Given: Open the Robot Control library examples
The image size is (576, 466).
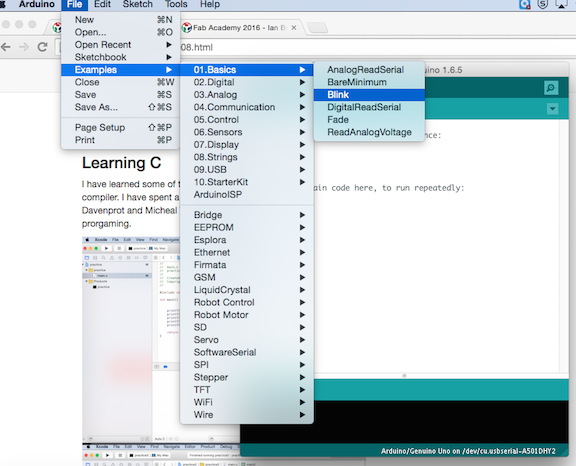Looking at the screenshot, I should pyautogui.click(x=247, y=302).
